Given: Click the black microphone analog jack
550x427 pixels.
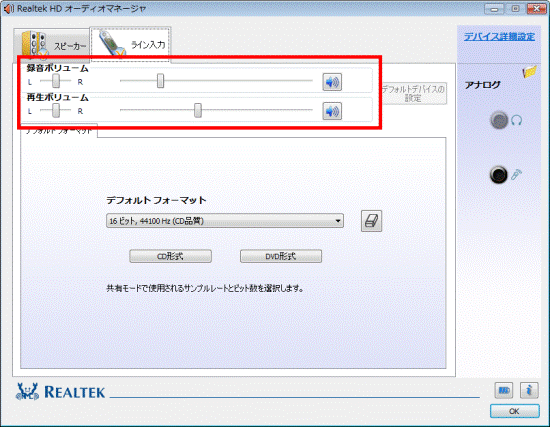Looking at the screenshot, I should click(498, 175).
